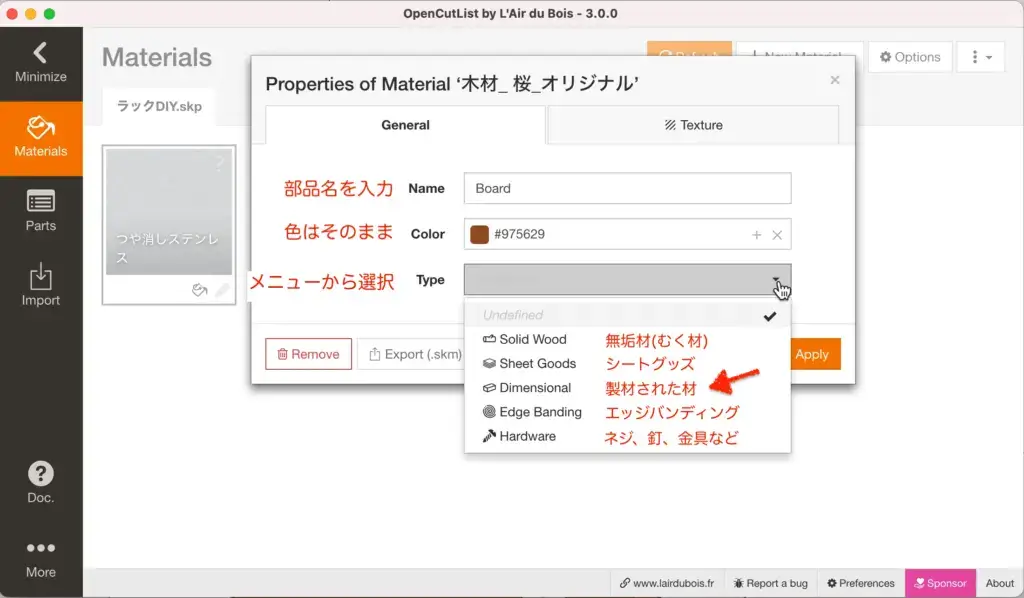The image size is (1024, 598).
Task: Click the Report a bug link
Action: 771,583
